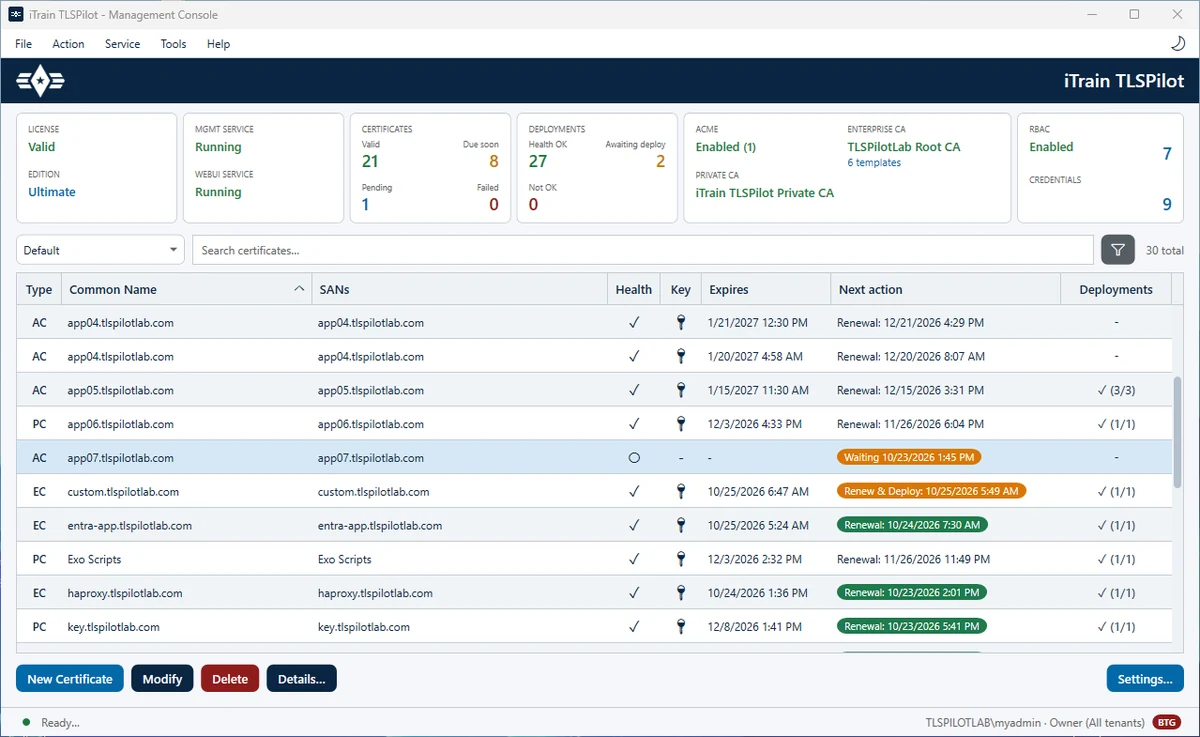Click the key icon for app05.tlspilotlab.com
The height and width of the screenshot is (737, 1200).
(x=681, y=390)
